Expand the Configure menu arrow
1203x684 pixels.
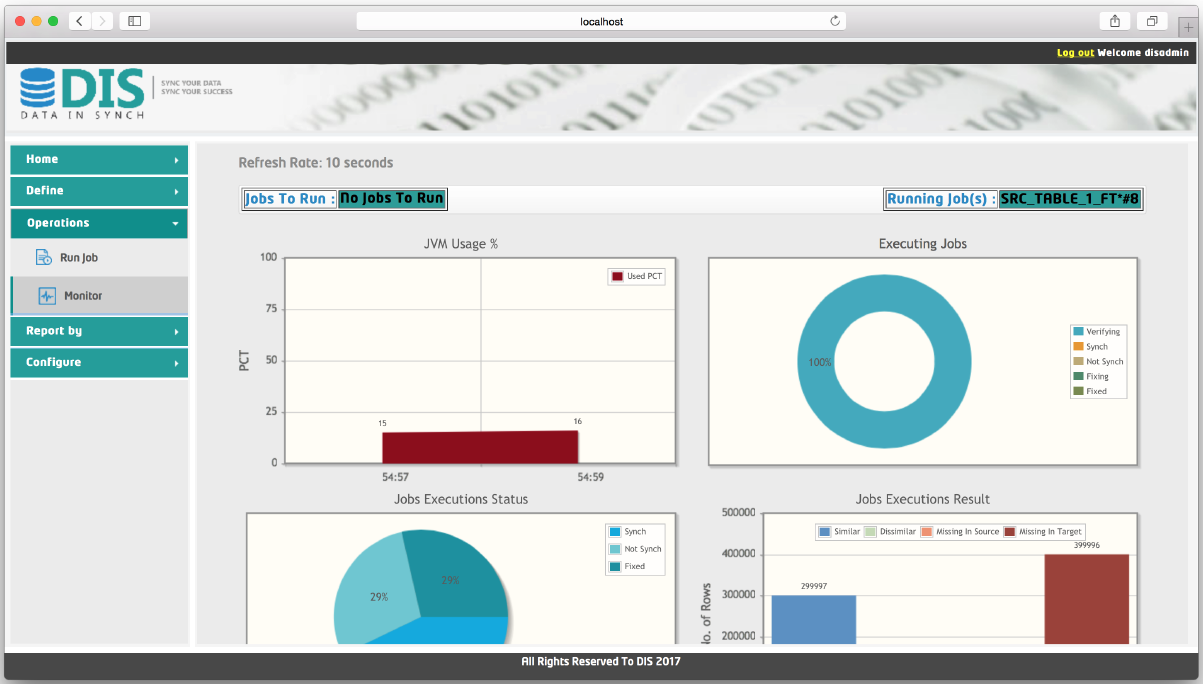[176, 363]
